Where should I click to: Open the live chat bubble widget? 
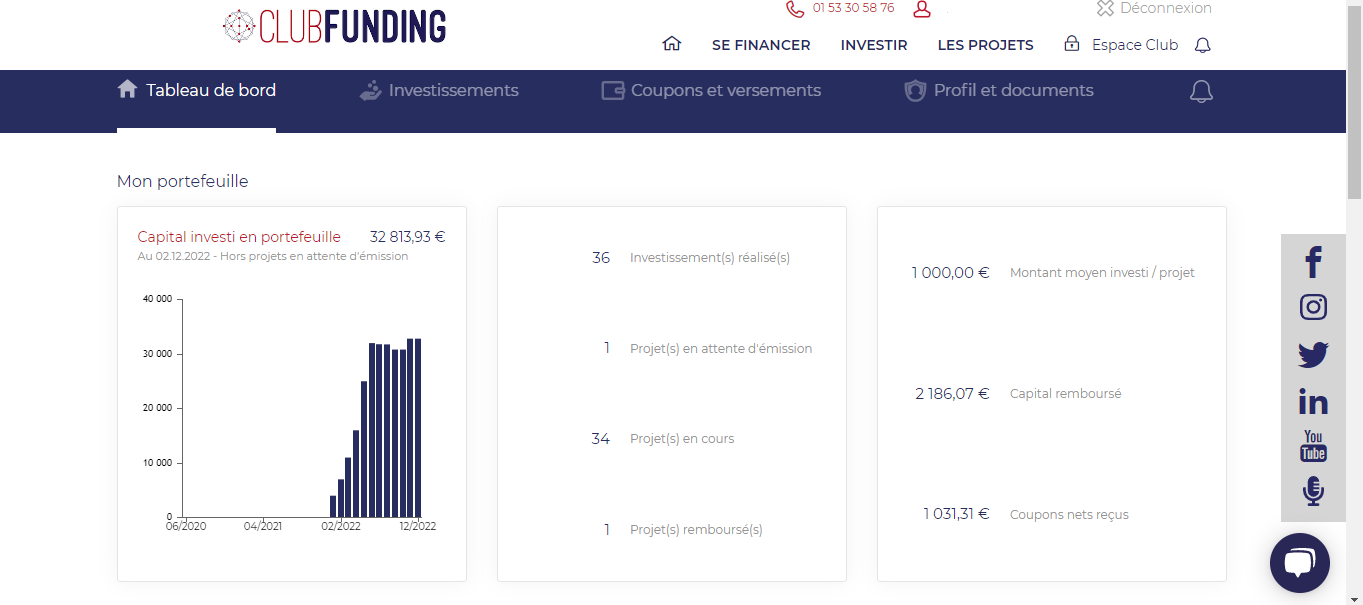tap(1299, 563)
